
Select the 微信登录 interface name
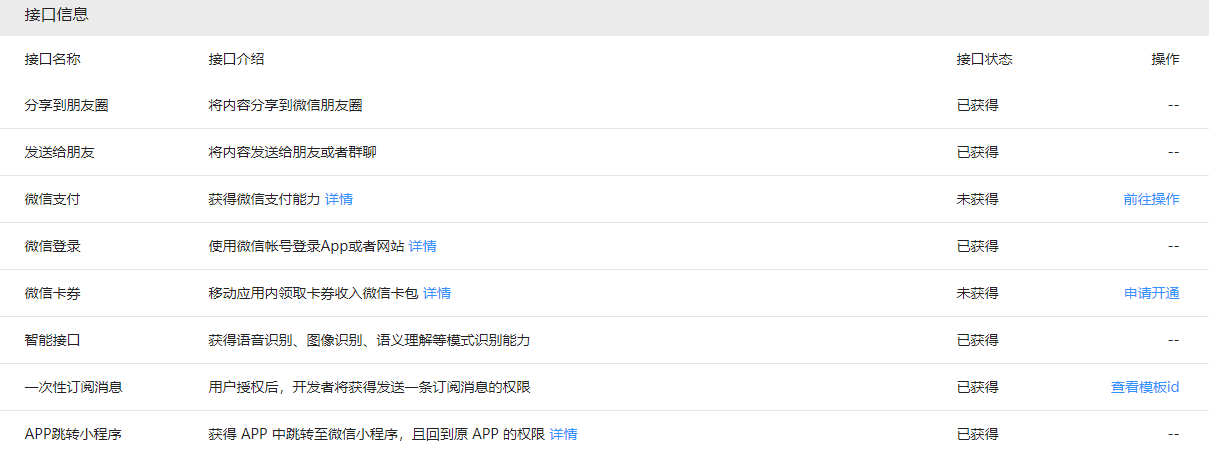[x=53, y=246]
